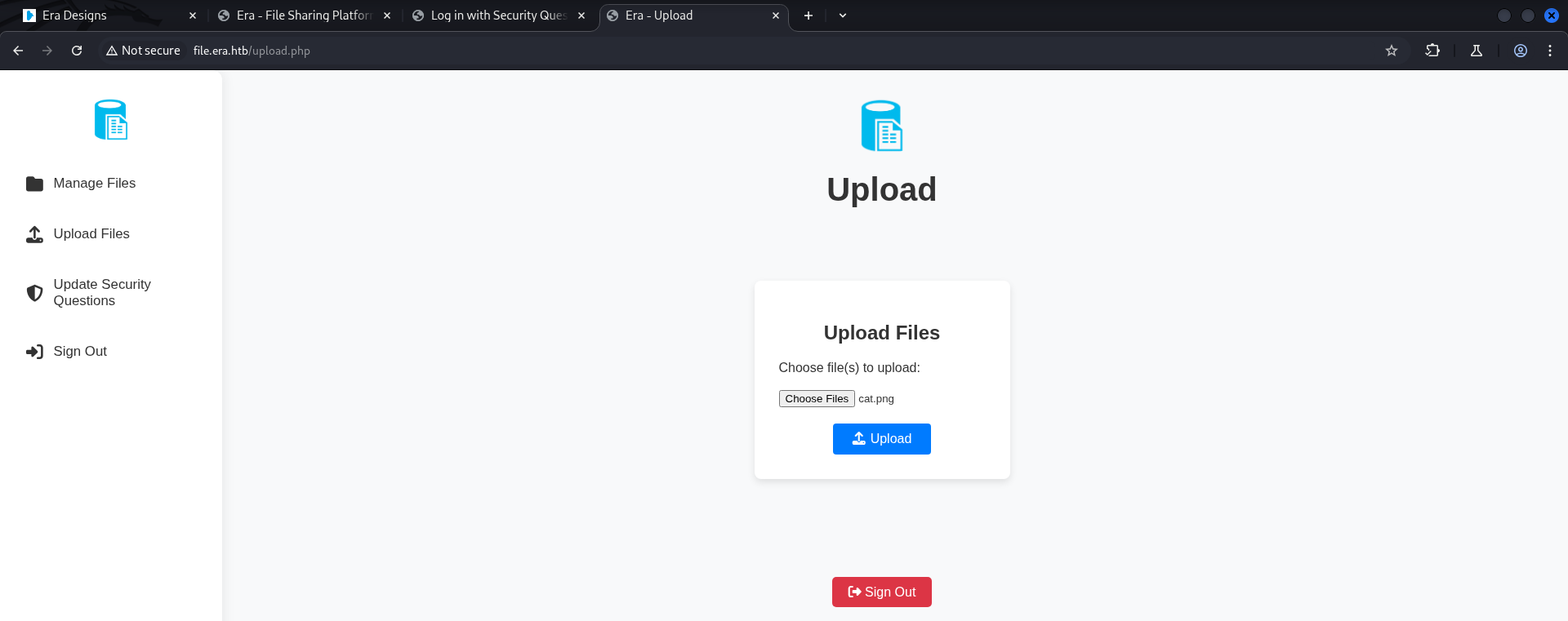The height and width of the screenshot is (621, 1568).
Task: Click the Manage Files folder icon
Action: pyautogui.click(x=34, y=184)
